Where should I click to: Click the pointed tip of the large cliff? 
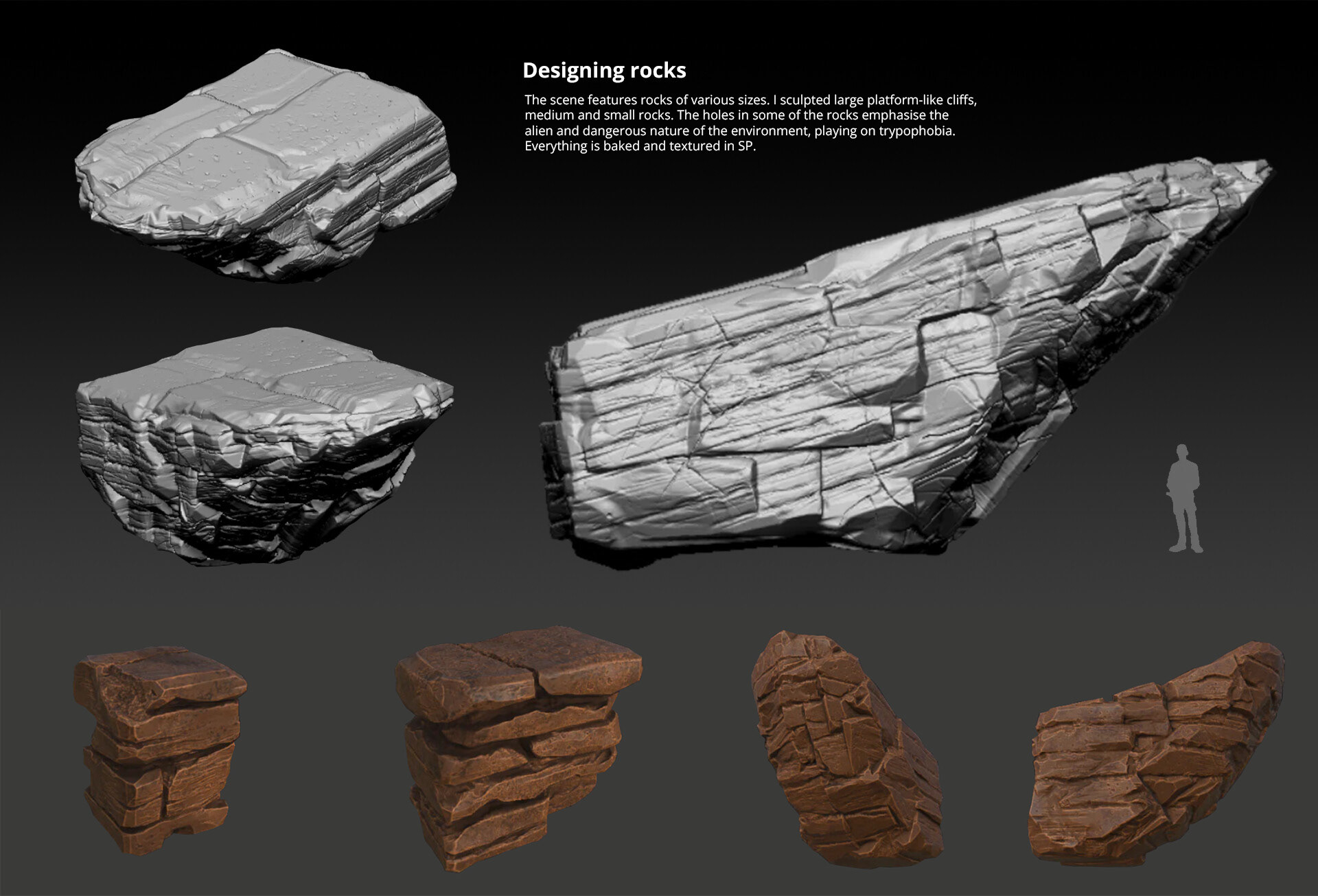1260,167
